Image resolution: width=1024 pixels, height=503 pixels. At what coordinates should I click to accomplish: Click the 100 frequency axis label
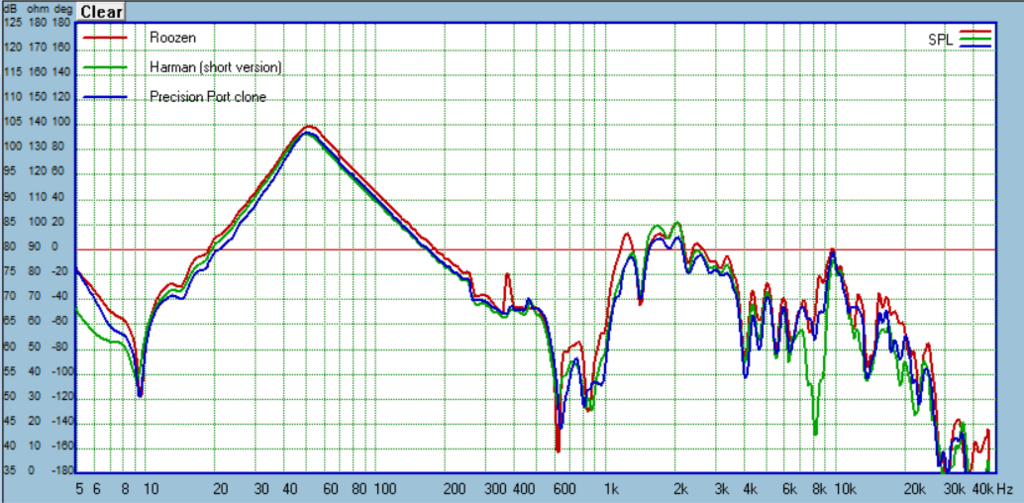[387, 488]
